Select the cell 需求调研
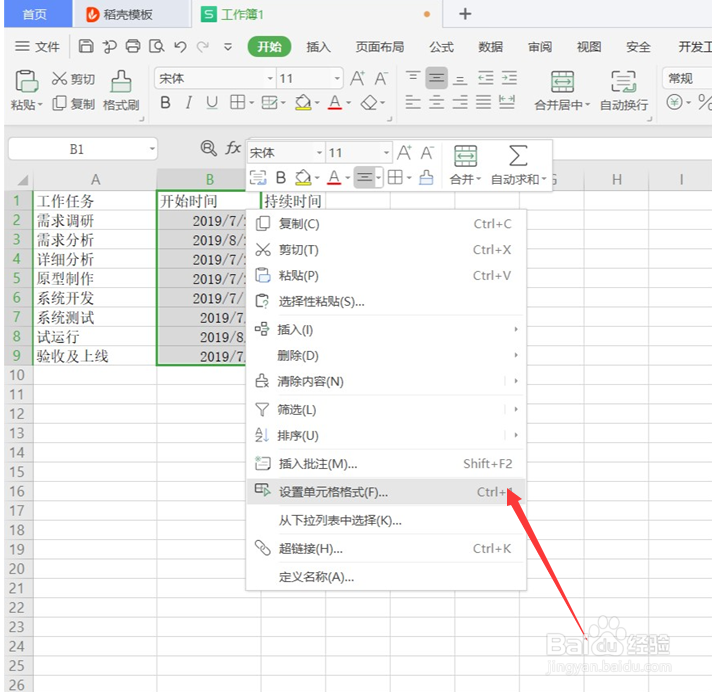Viewport: 712px width, 692px height. (x=95, y=221)
